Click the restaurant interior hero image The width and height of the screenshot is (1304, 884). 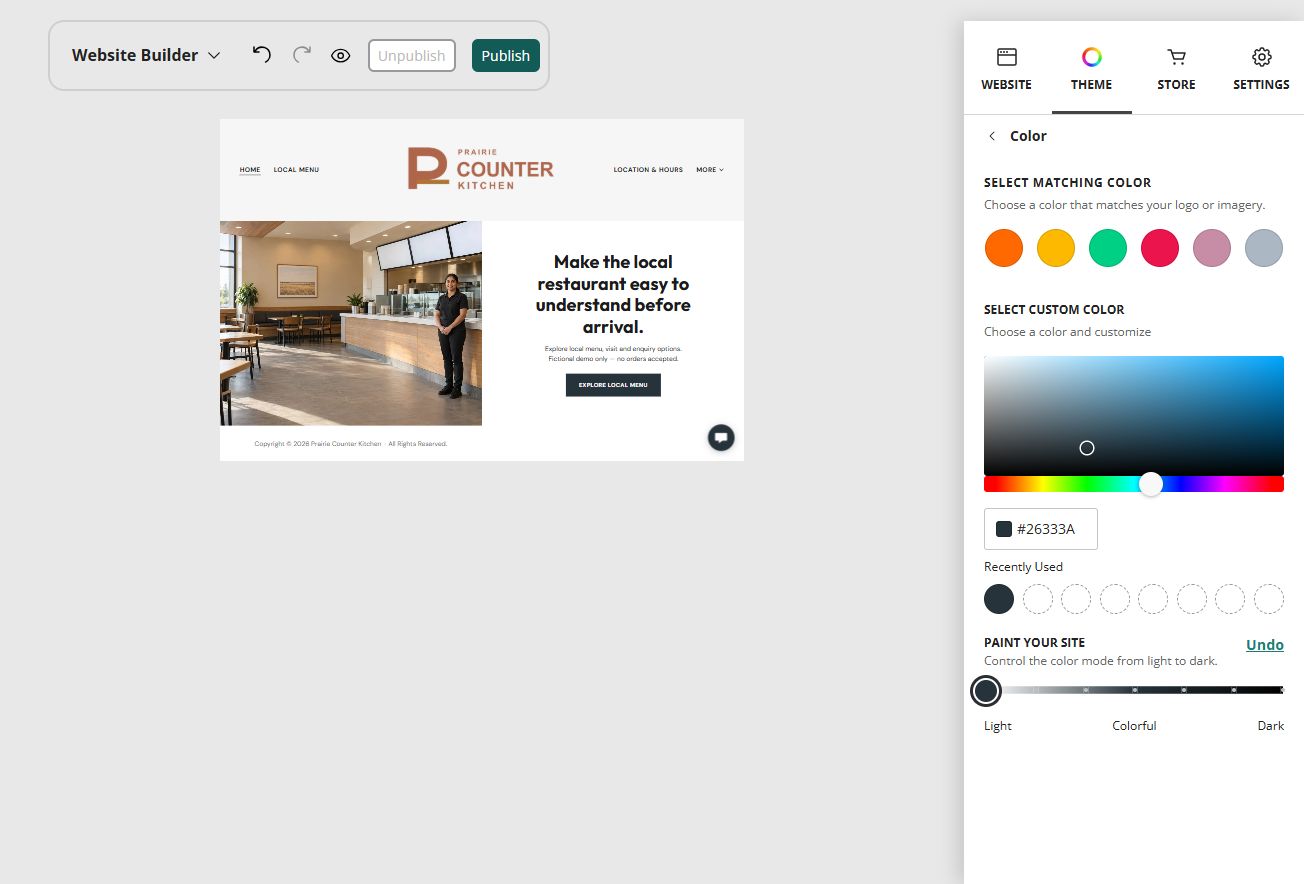click(x=351, y=323)
